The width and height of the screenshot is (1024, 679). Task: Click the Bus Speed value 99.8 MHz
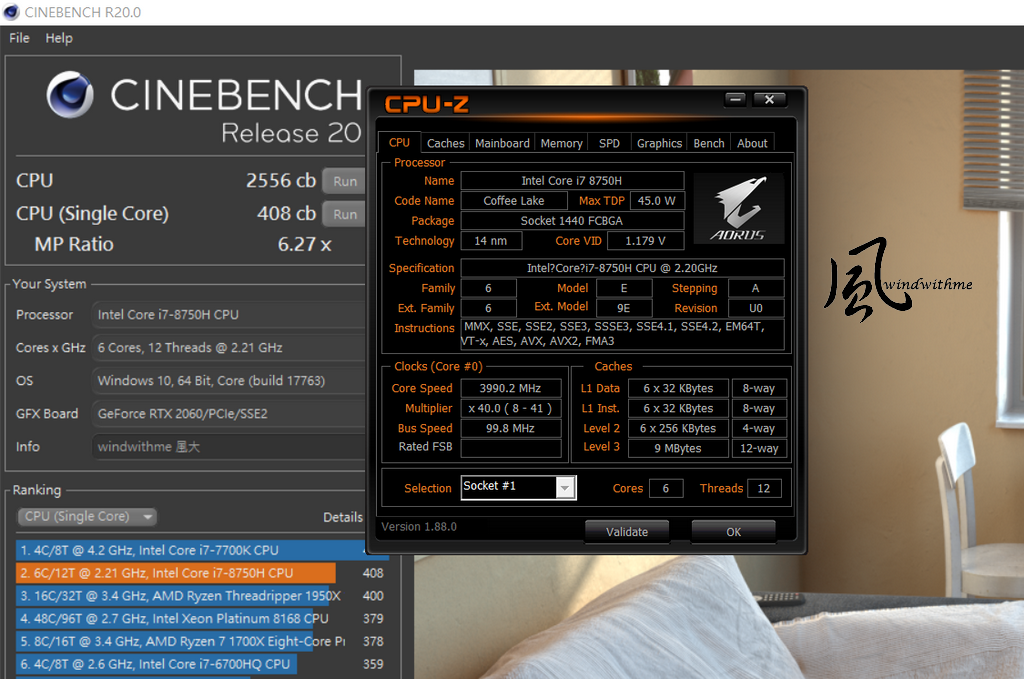(x=511, y=428)
